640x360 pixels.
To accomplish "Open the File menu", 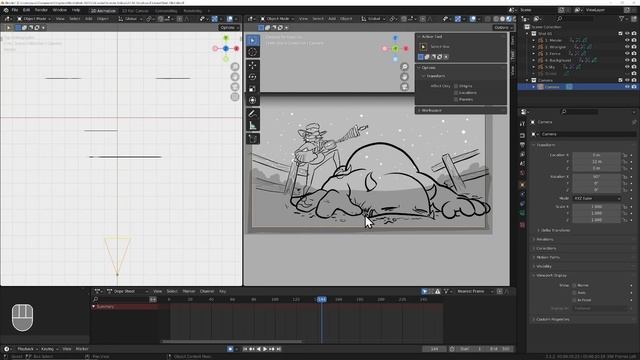I will pos(15,10).
